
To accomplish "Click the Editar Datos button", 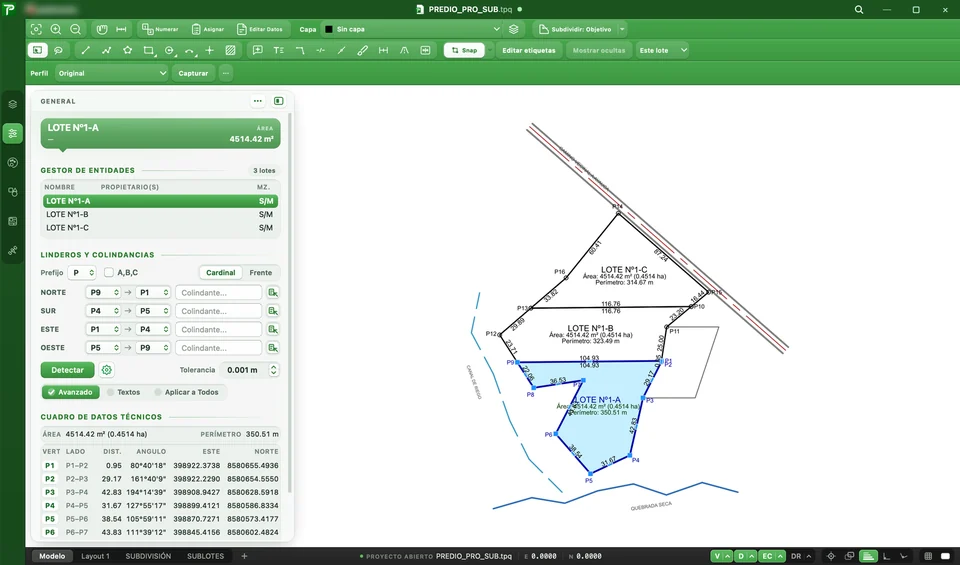I will (x=260, y=29).
